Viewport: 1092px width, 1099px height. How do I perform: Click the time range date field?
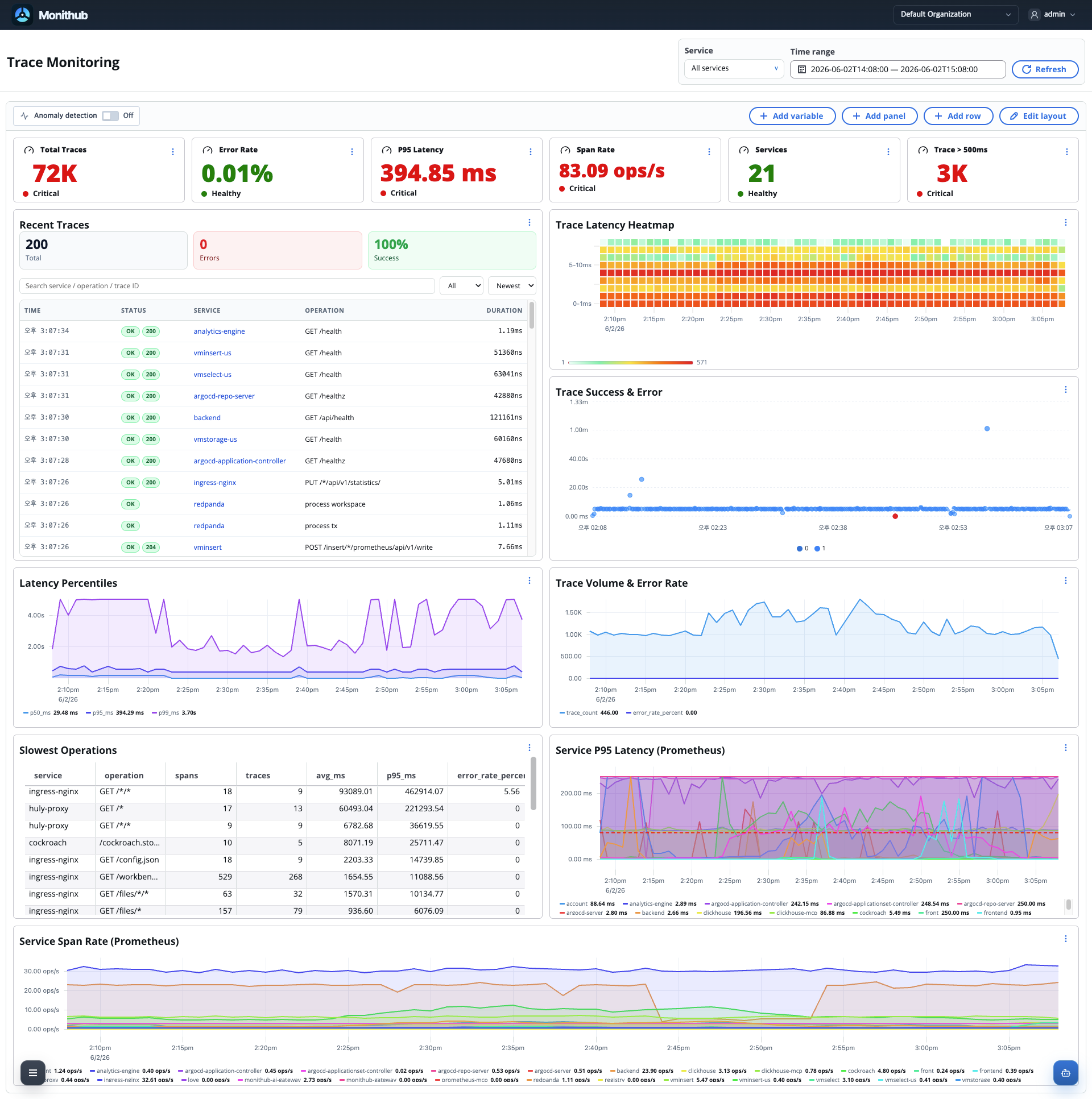897,69
